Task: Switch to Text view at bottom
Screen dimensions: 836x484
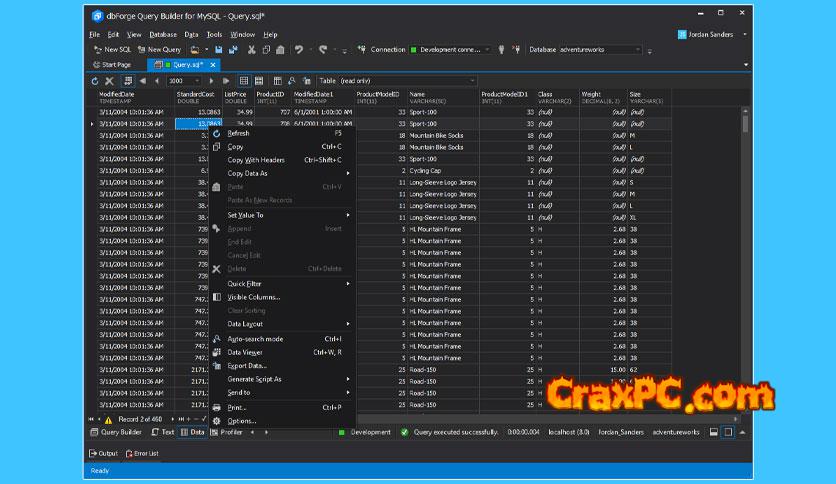Action: point(163,432)
